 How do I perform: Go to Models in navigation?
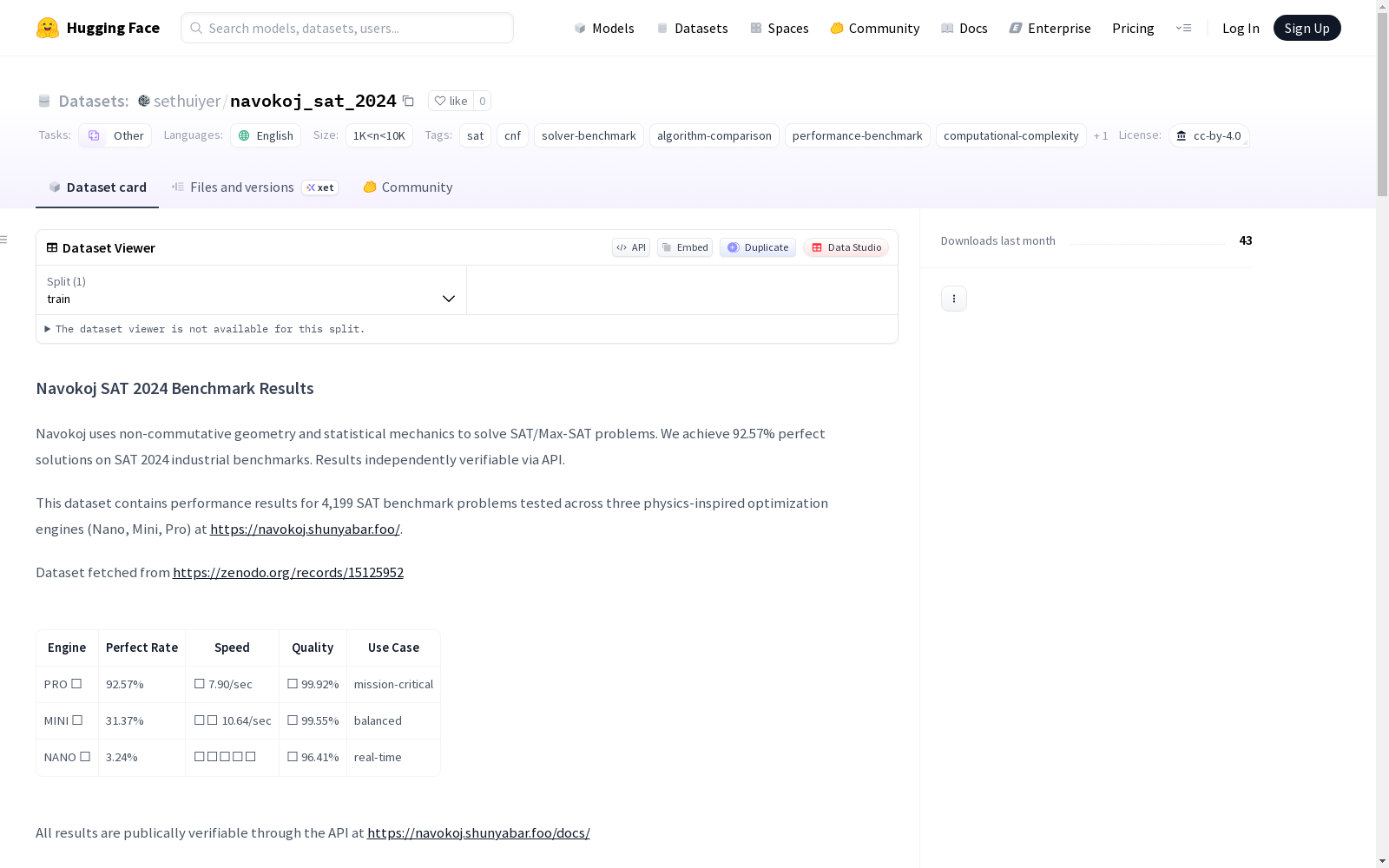pyautogui.click(x=604, y=28)
